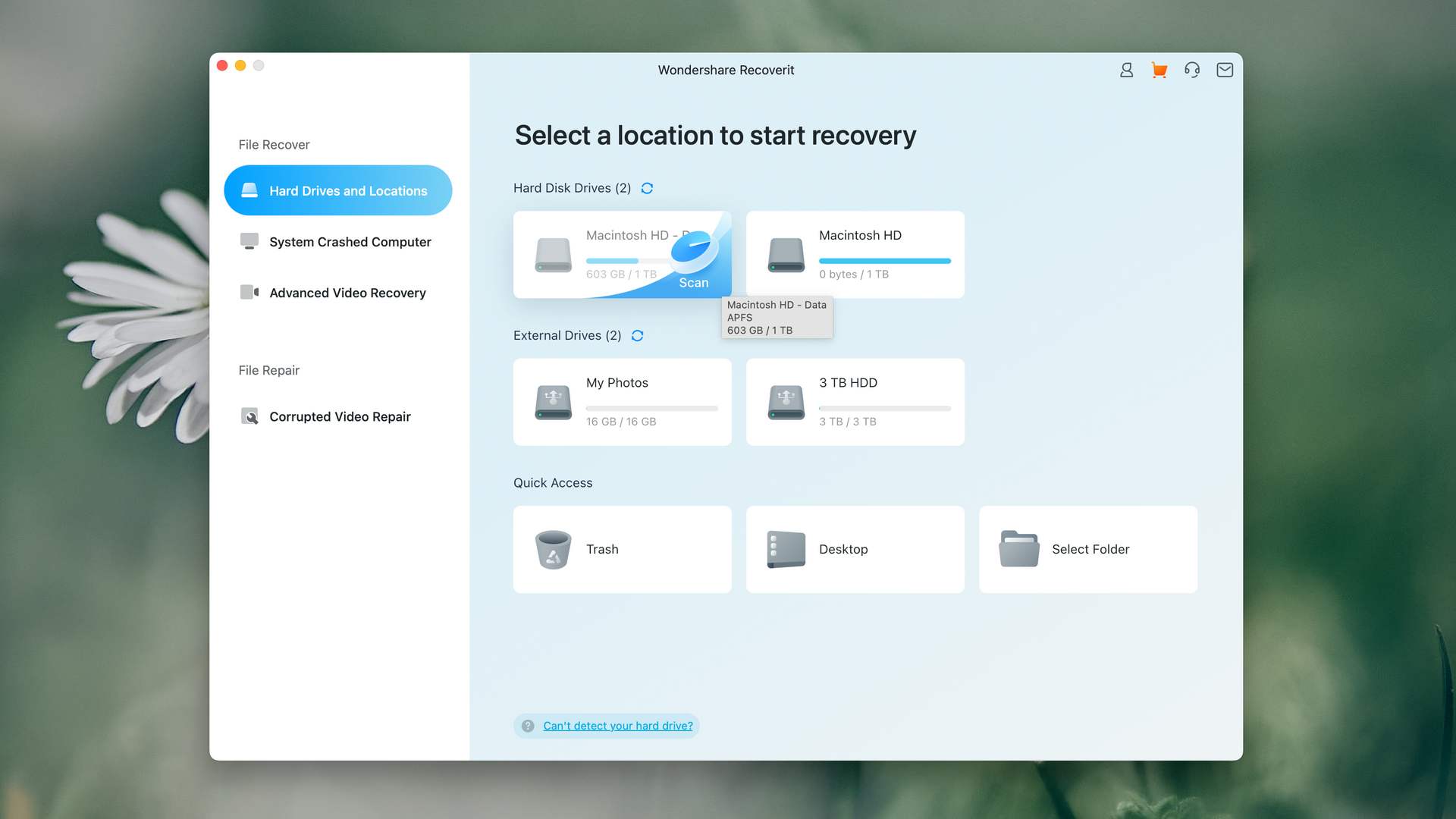Click the My Photos USB drive icon
The image size is (1456, 819).
(553, 402)
